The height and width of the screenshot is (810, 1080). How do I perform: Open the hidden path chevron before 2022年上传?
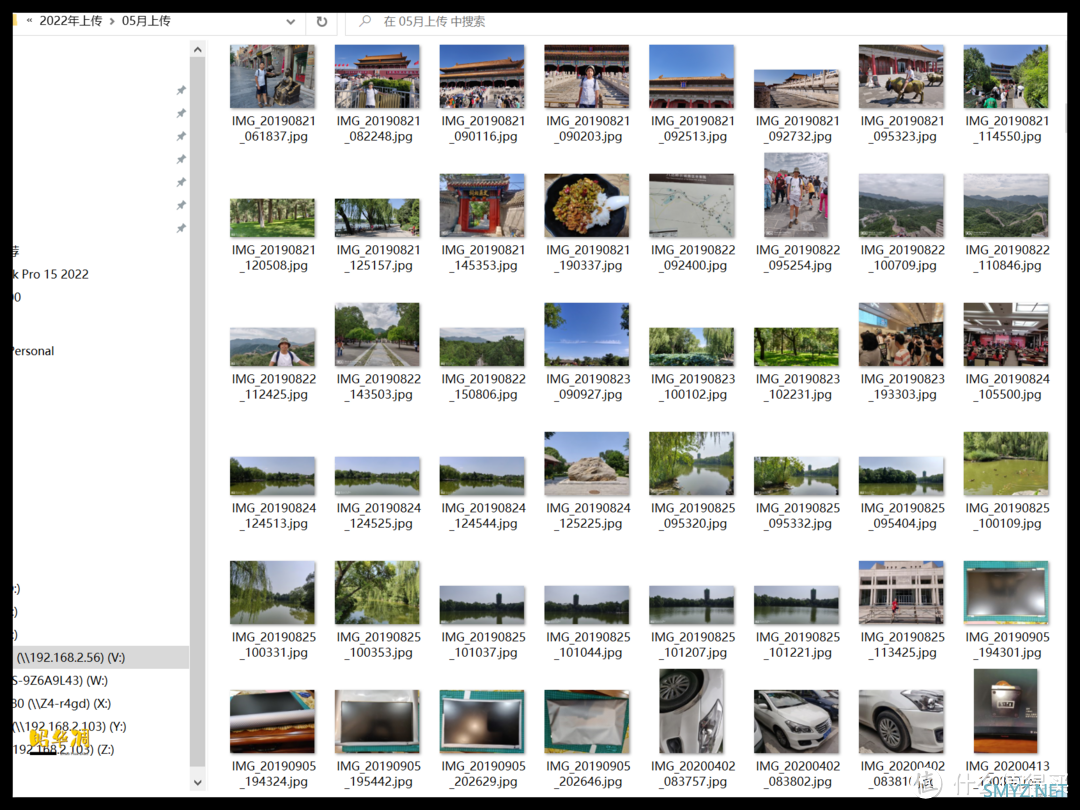pos(29,21)
